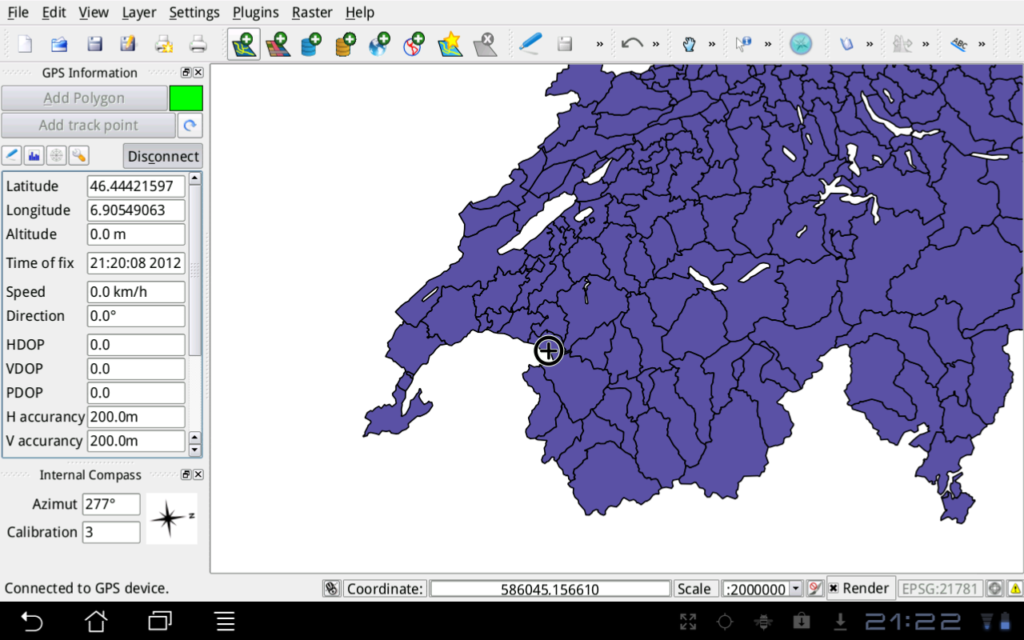The image size is (1024, 640).
Task: Expand hidden tools after the Save Edits icon
Action: 600,44
